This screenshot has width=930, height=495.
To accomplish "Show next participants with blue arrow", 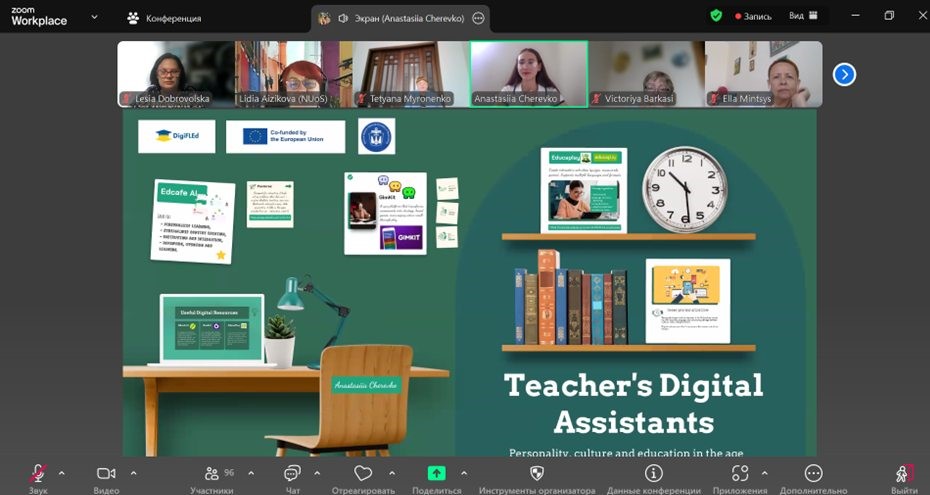I will [844, 74].
